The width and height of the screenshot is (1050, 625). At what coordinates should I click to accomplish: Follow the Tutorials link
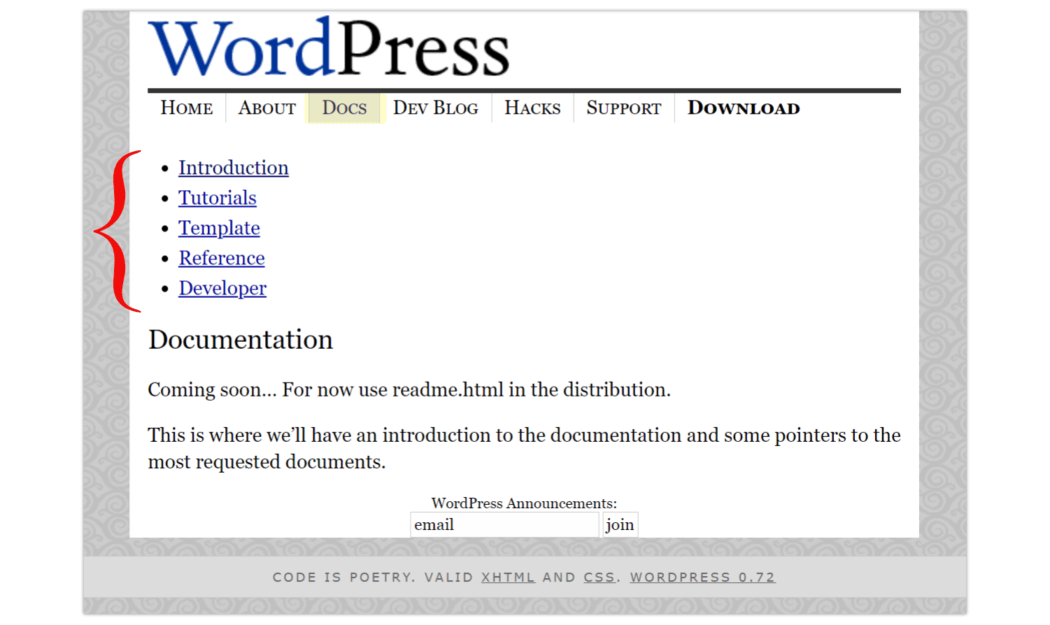coord(217,198)
